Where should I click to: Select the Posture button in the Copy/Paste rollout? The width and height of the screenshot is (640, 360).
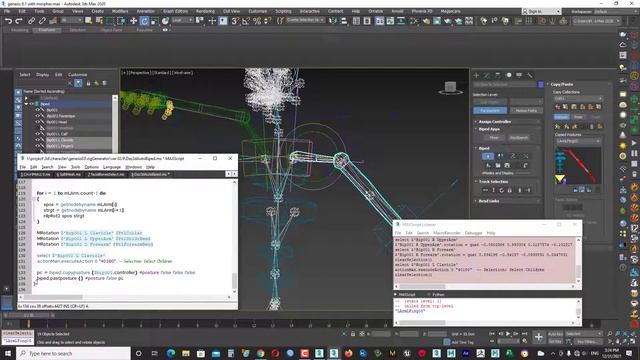tap(561, 117)
